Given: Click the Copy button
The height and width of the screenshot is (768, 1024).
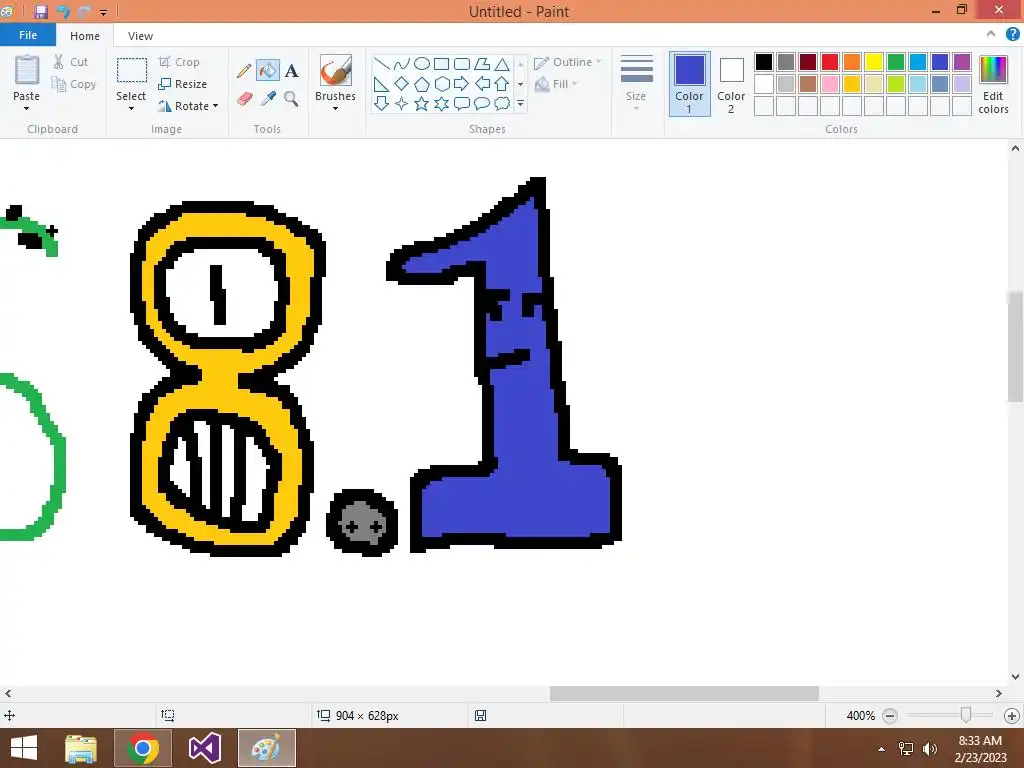Looking at the screenshot, I should pyautogui.click(x=74, y=84).
